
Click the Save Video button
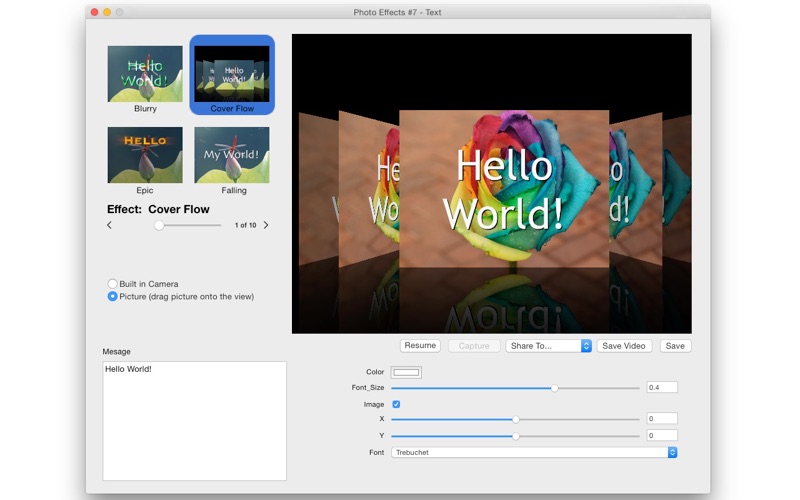pos(624,346)
